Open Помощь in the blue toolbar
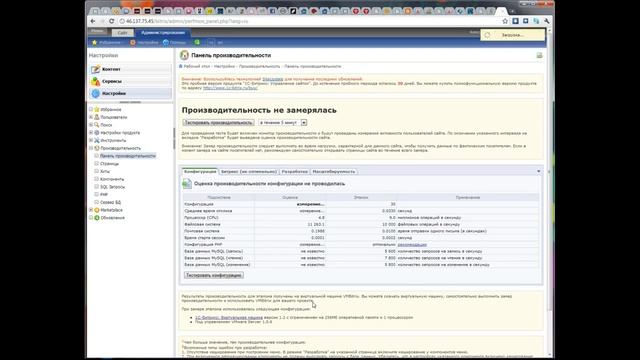The height and width of the screenshot is (360, 640). point(175,42)
